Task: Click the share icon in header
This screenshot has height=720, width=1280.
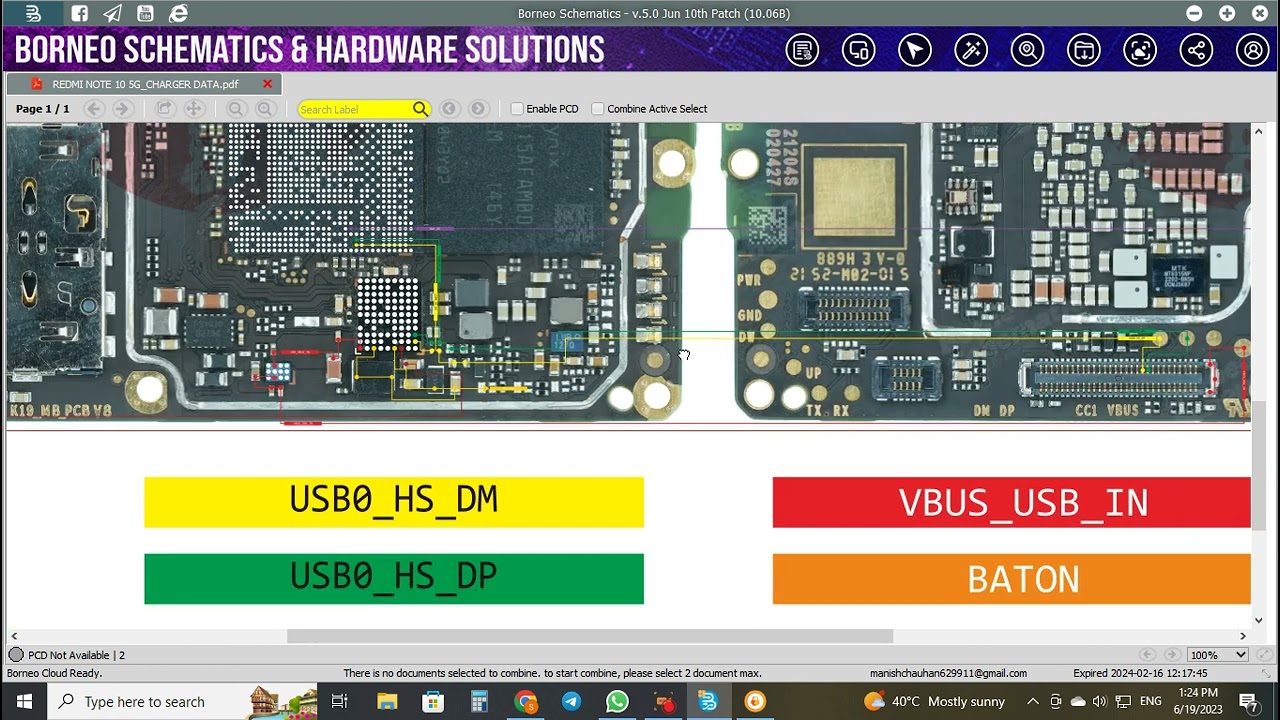Action: pyautogui.click(x=1196, y=50)
